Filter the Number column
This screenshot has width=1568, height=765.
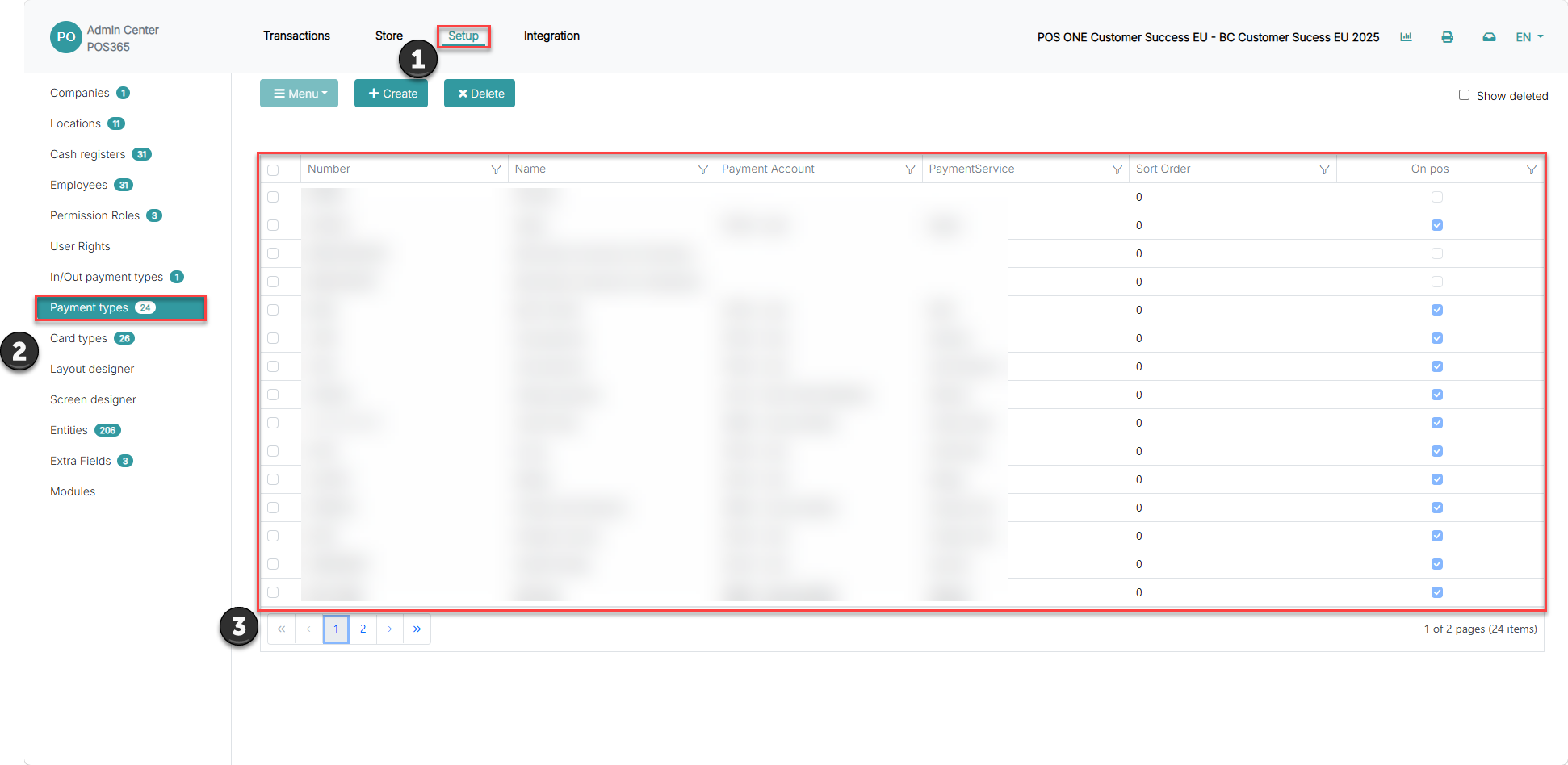click(496, 169)
